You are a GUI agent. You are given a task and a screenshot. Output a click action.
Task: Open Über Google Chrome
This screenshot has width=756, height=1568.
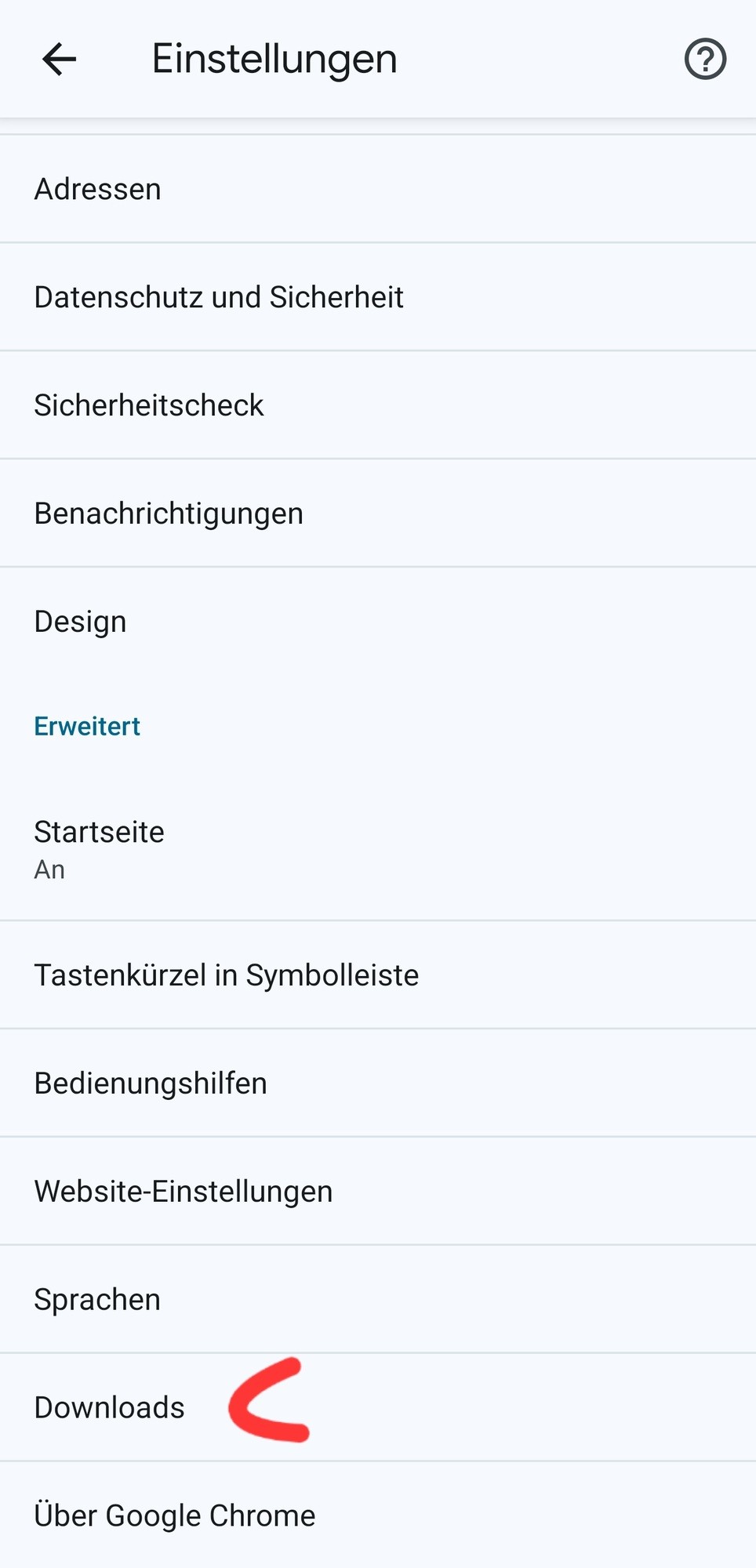[378, 1515]
